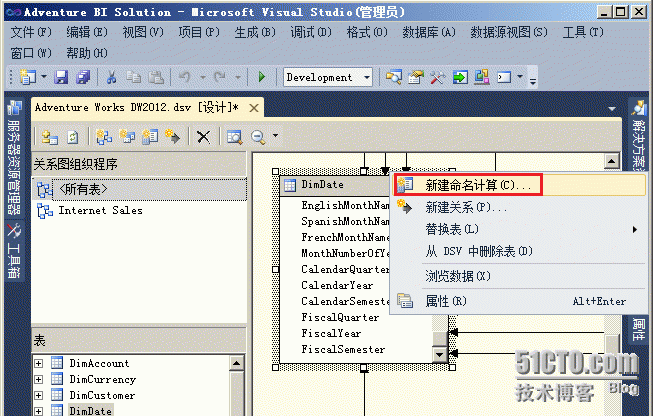This screenshot has height=416, width=653.
Task: Click the New Diagram icon
Action: 104,137
